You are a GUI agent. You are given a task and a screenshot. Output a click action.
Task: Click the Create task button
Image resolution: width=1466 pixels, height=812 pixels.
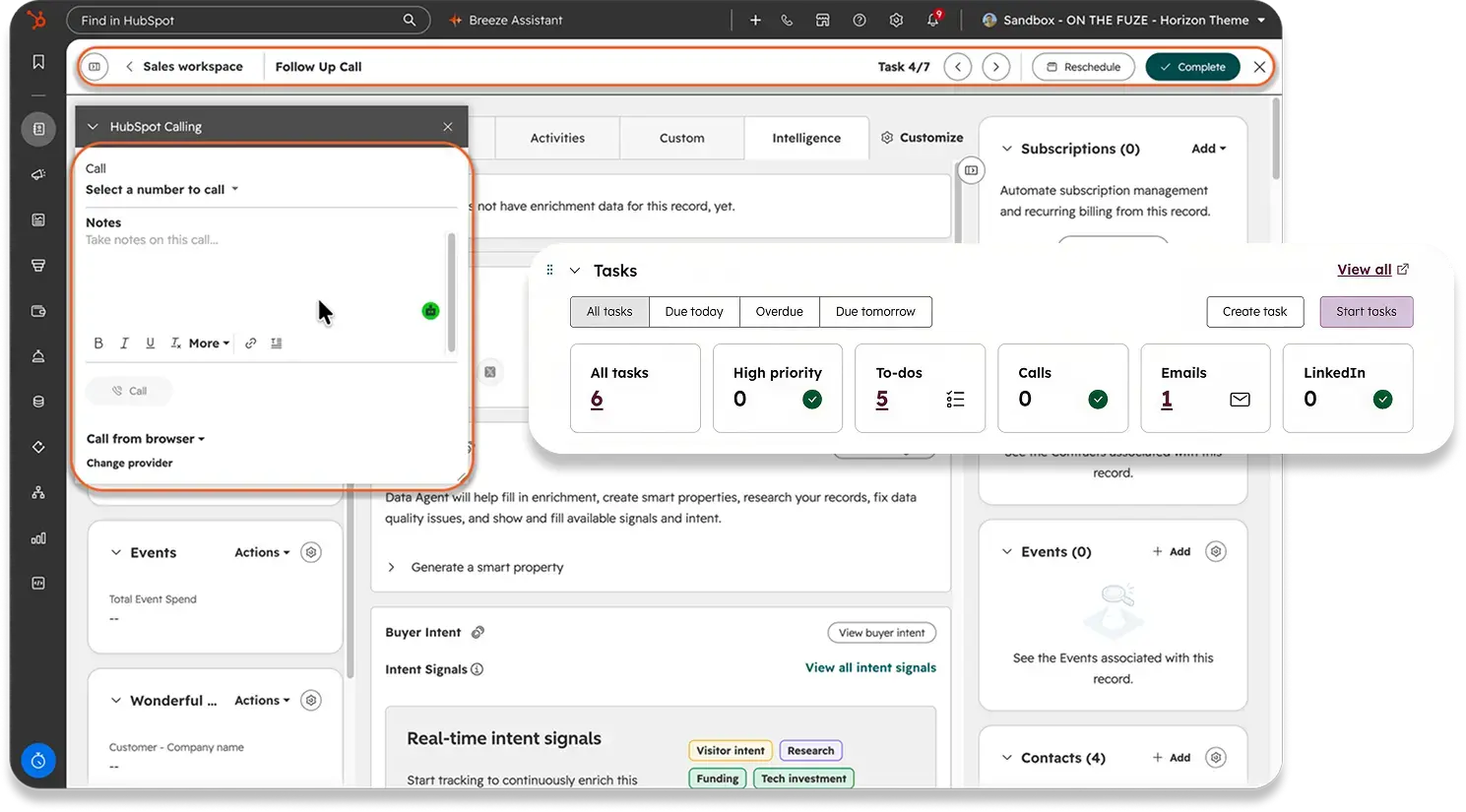(1254, 312)
